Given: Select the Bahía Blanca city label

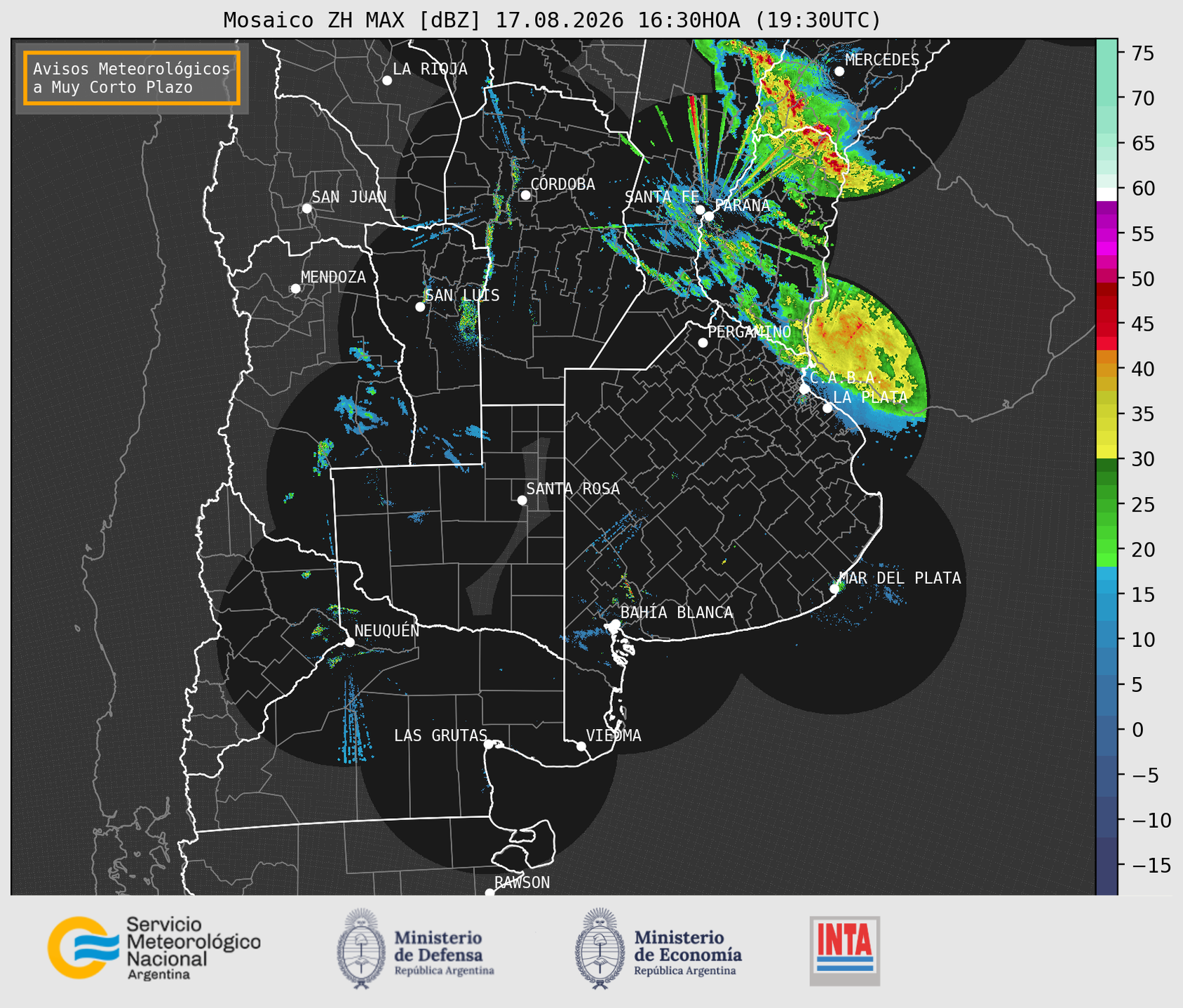Looking at the screenshot, I should click(x=677, y=613).
